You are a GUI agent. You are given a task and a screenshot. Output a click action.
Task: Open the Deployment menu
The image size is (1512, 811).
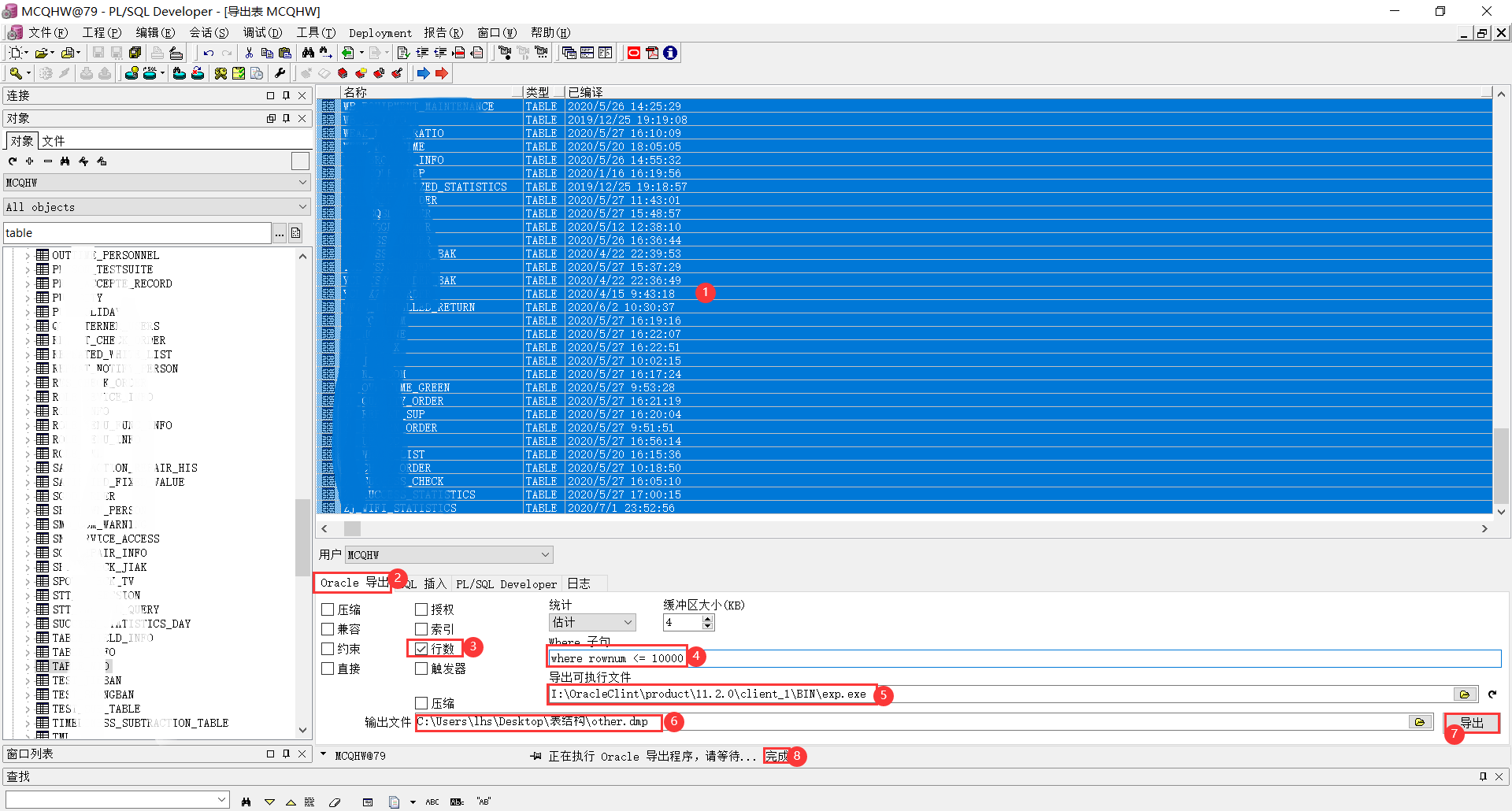click(380, 33)
